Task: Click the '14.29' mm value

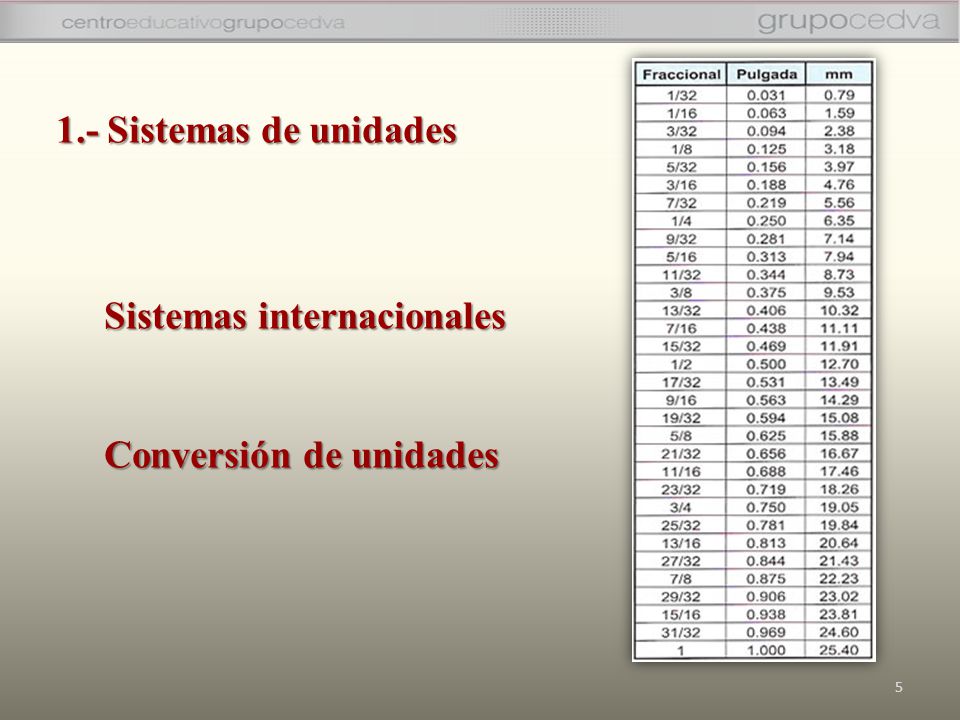Action: click(x=839, y=400)
